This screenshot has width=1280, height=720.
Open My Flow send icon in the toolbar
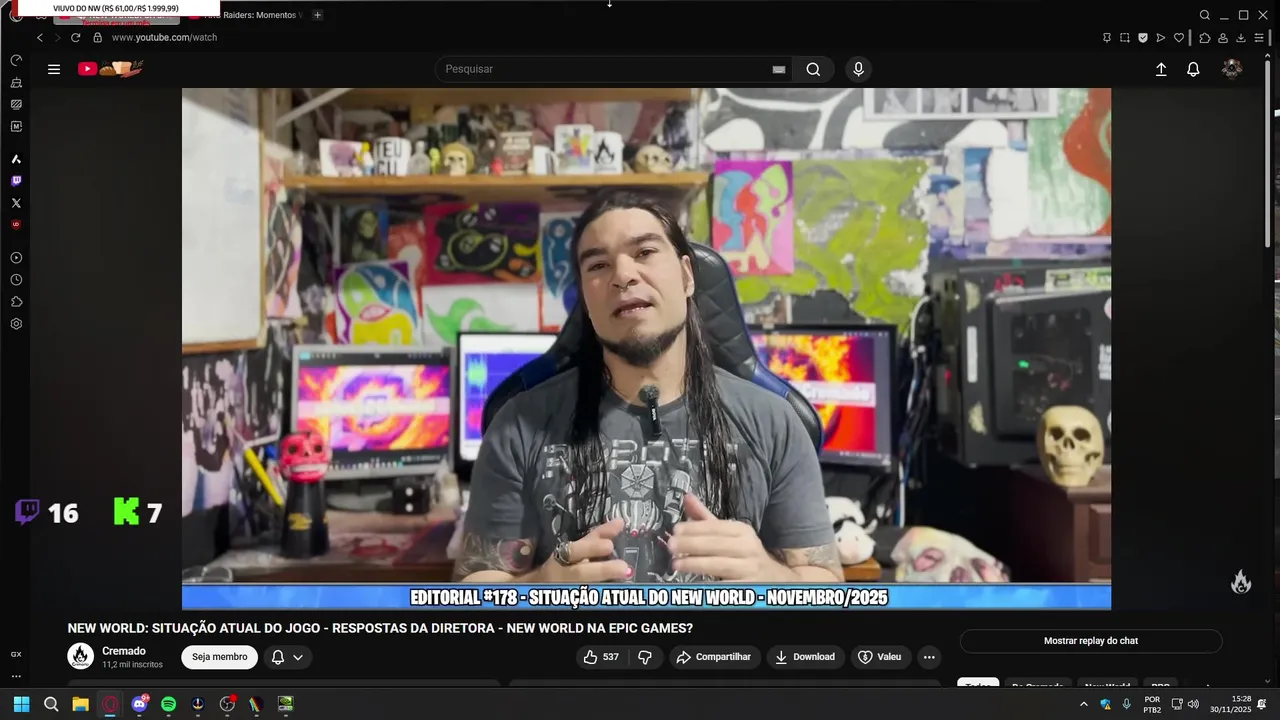[1161, 38]
